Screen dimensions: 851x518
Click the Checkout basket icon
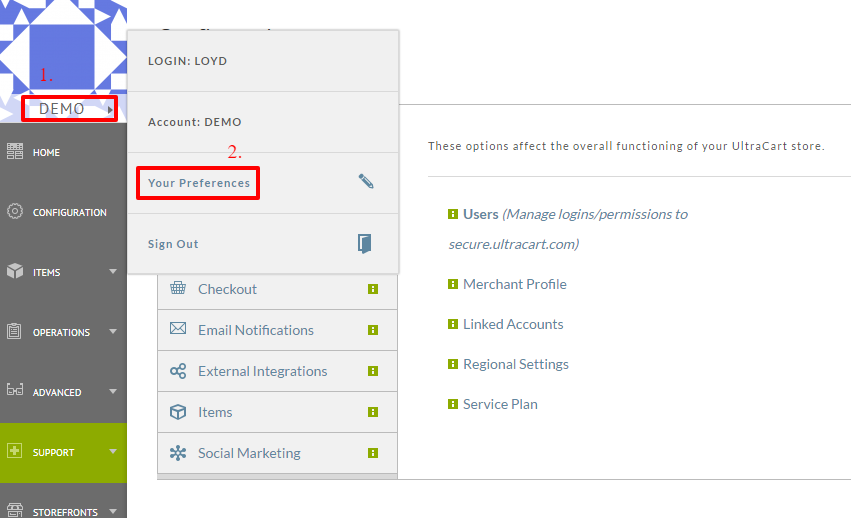pos(178,288)
